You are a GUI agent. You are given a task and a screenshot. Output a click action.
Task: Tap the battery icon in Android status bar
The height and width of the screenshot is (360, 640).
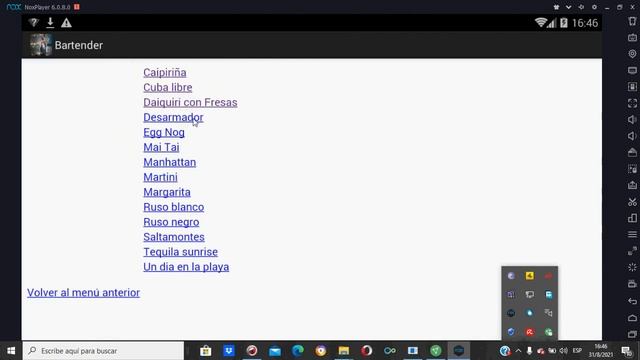click(x=564, y=23)
